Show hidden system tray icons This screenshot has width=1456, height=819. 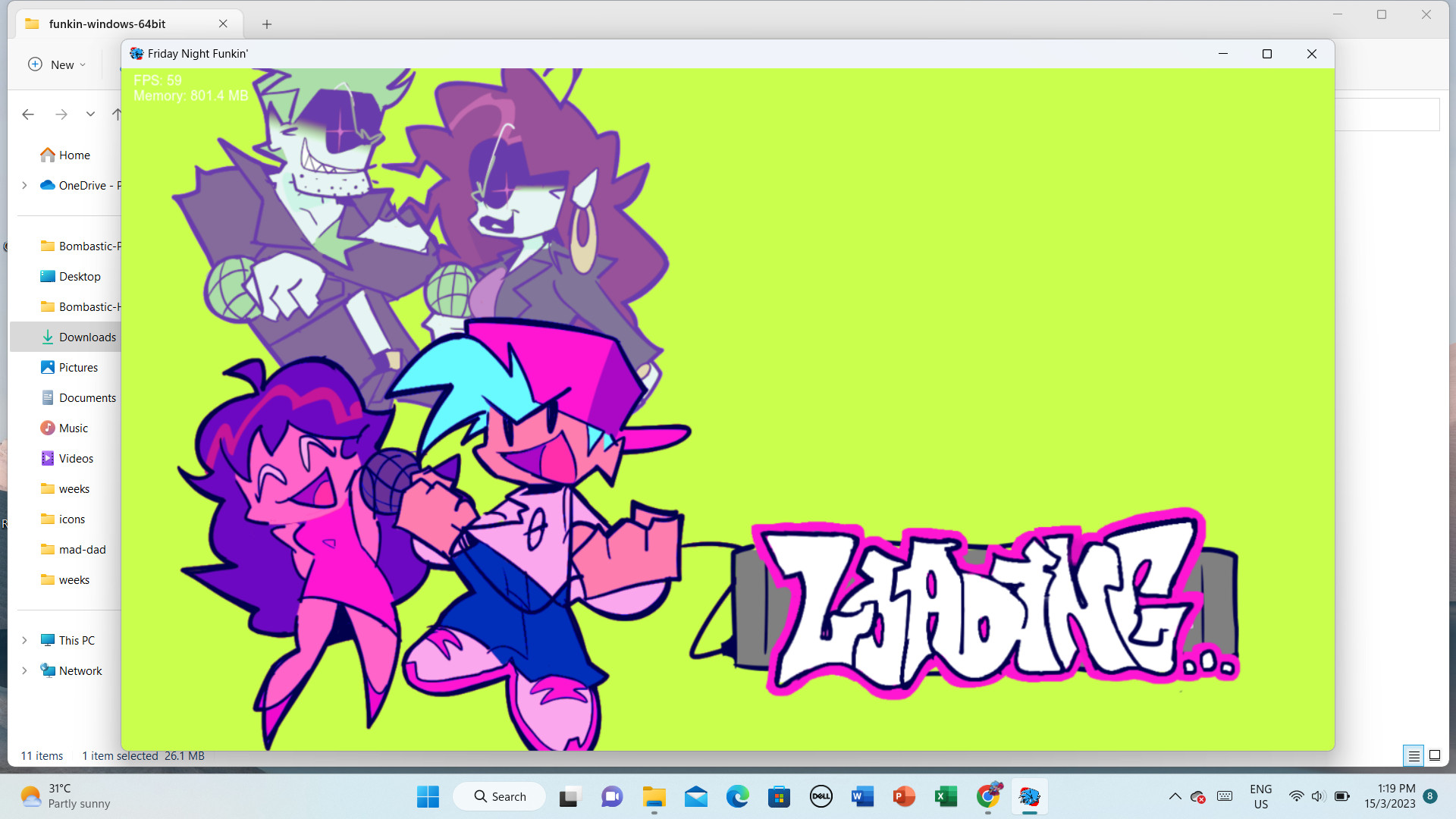(x=1175, y=796)
